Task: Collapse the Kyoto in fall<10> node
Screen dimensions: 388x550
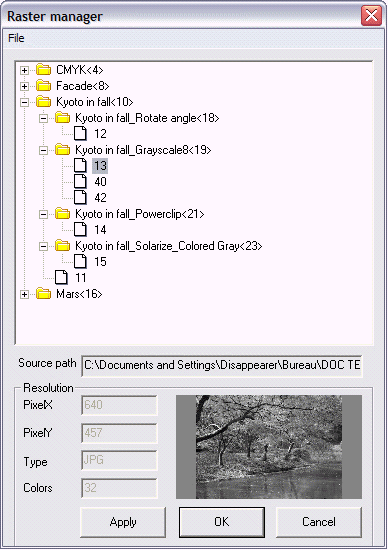Action: 24,102
